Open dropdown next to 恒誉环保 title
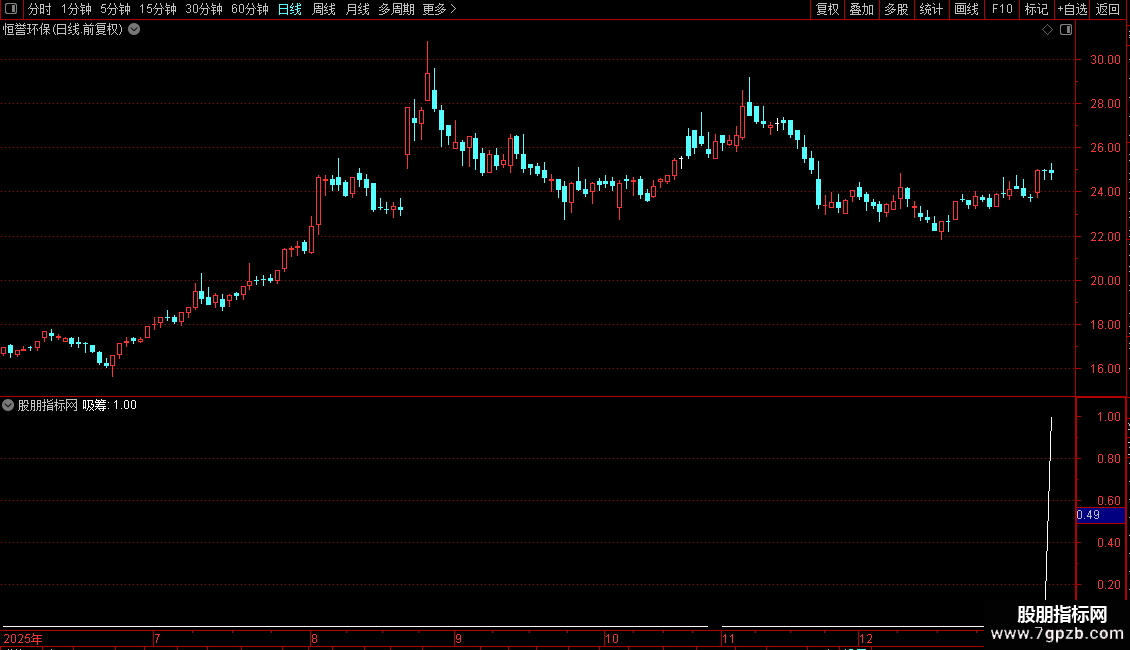 (x=134, y=30)
